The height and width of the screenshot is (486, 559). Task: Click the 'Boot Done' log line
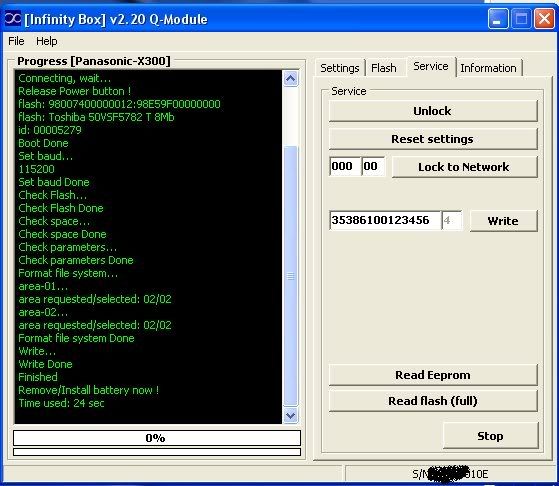pos(43,143)
